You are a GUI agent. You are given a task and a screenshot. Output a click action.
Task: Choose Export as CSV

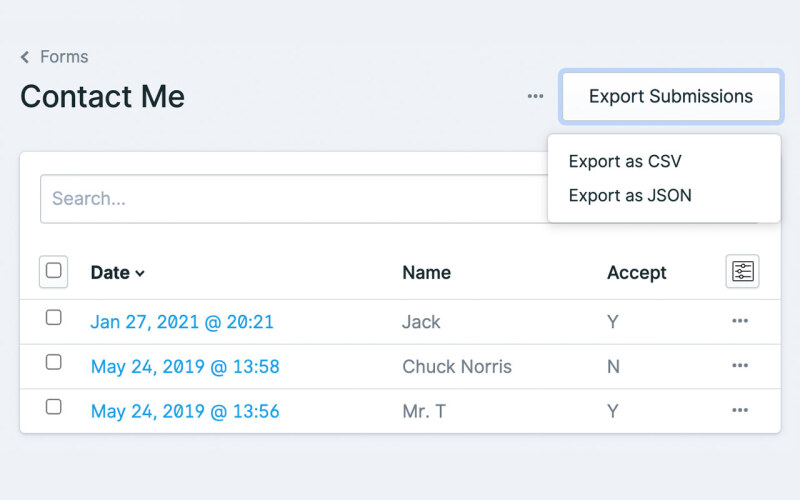[625, 161]
